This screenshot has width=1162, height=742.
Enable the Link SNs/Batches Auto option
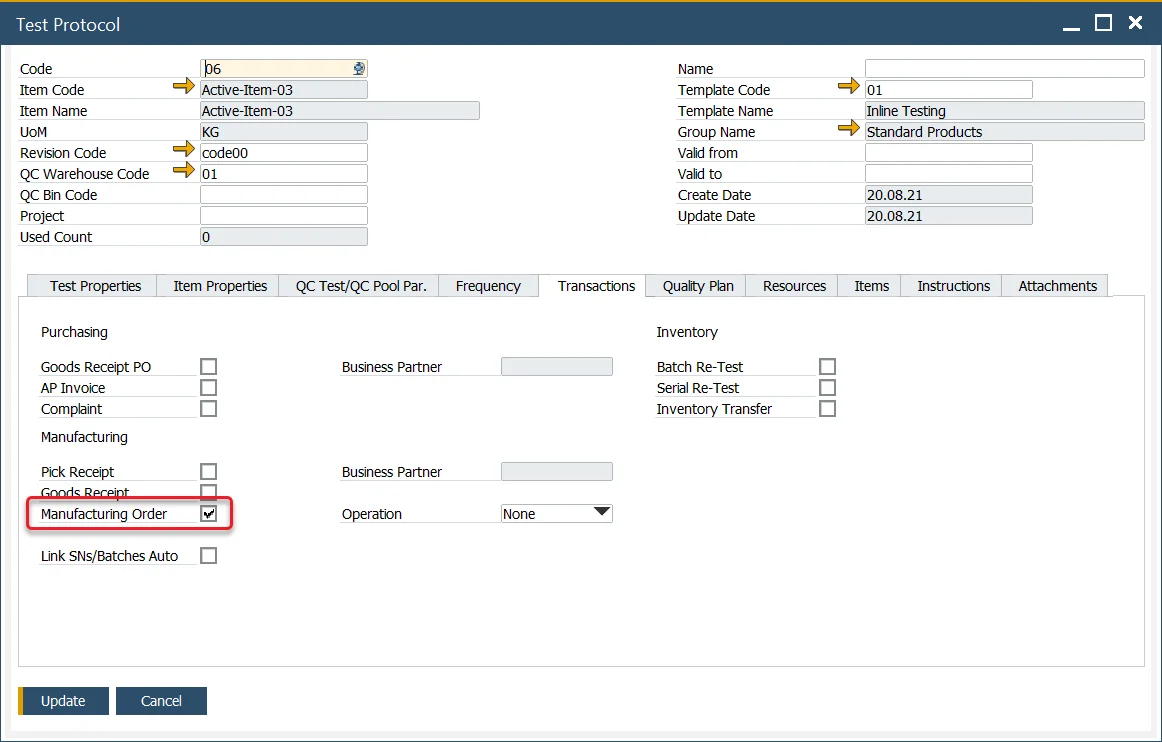click(x=208, y=555)
